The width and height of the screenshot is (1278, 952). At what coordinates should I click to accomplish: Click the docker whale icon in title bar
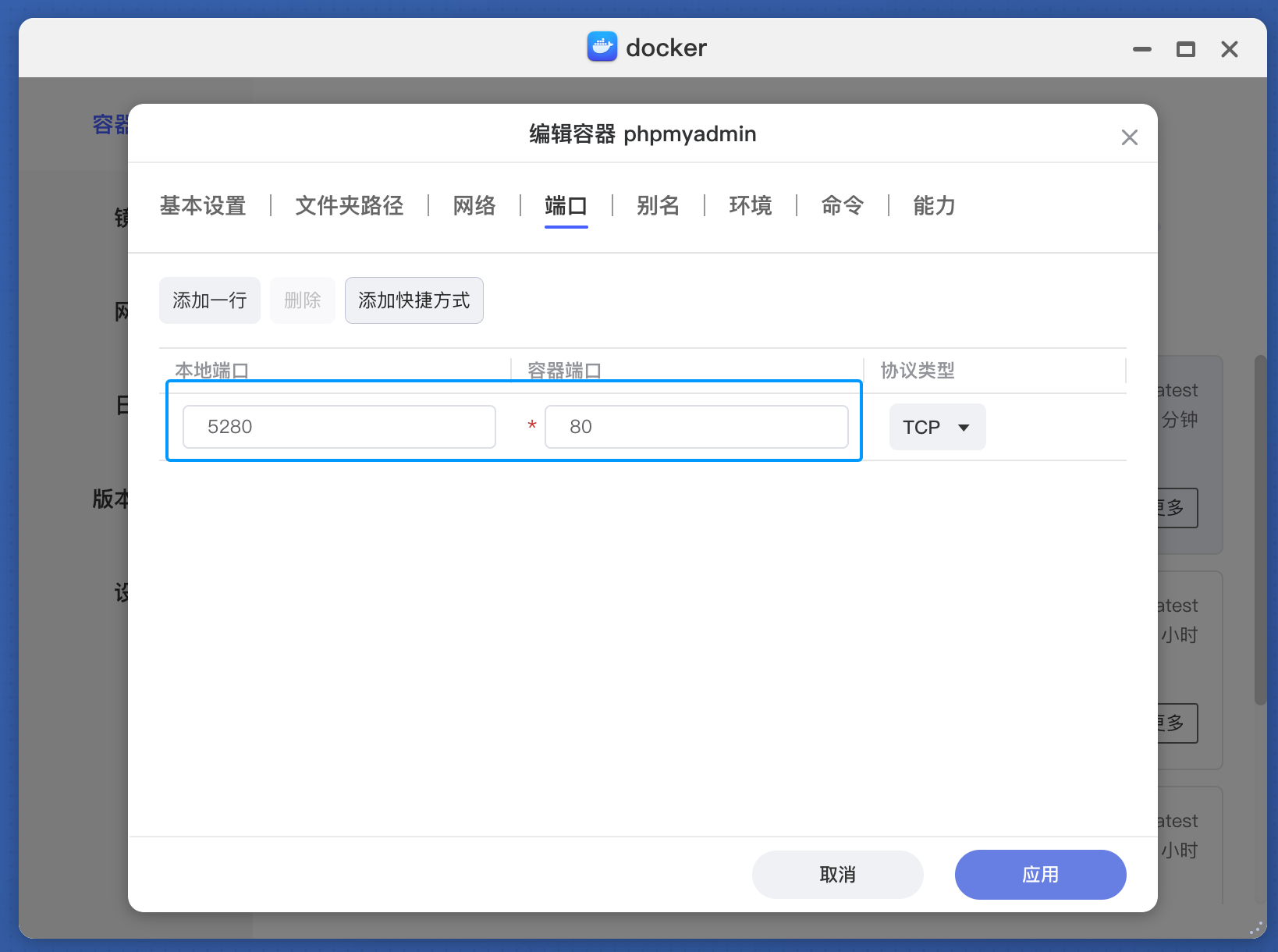pos(602,47)
